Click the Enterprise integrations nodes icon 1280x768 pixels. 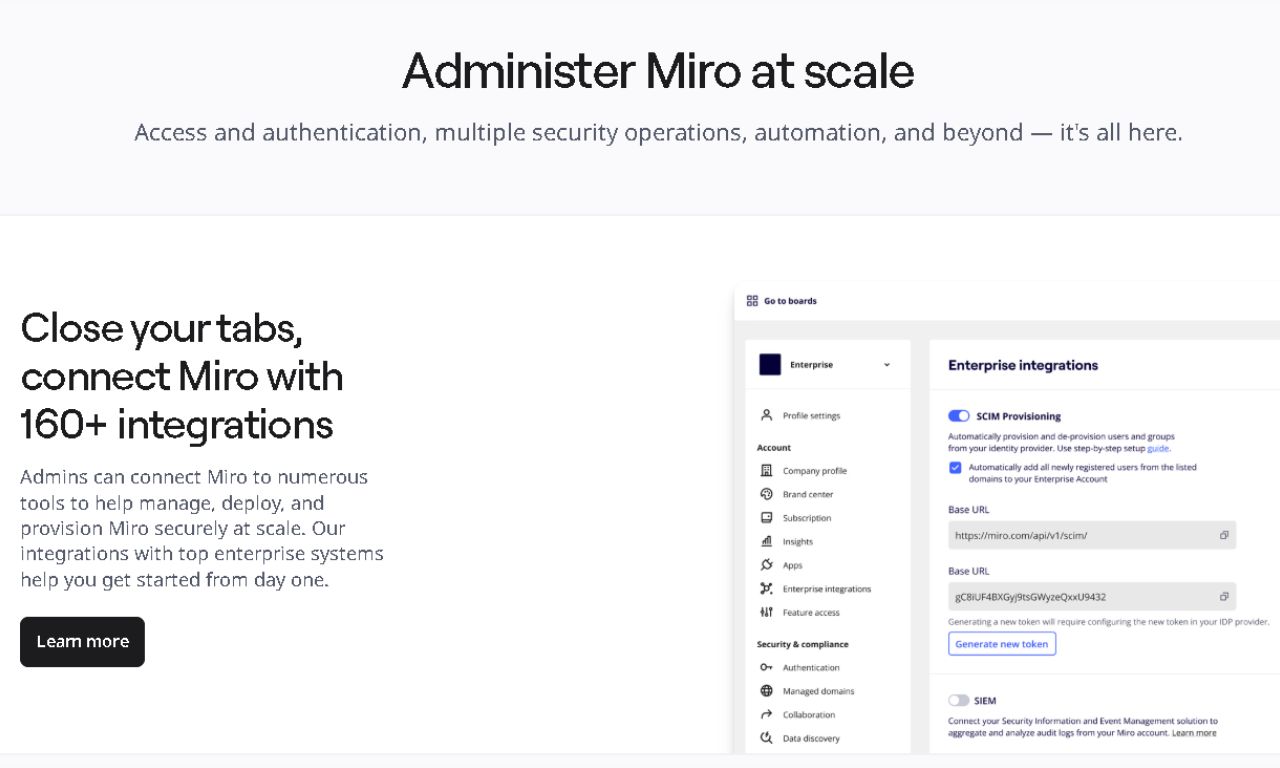pyautogui.click(x=766, y=589)
